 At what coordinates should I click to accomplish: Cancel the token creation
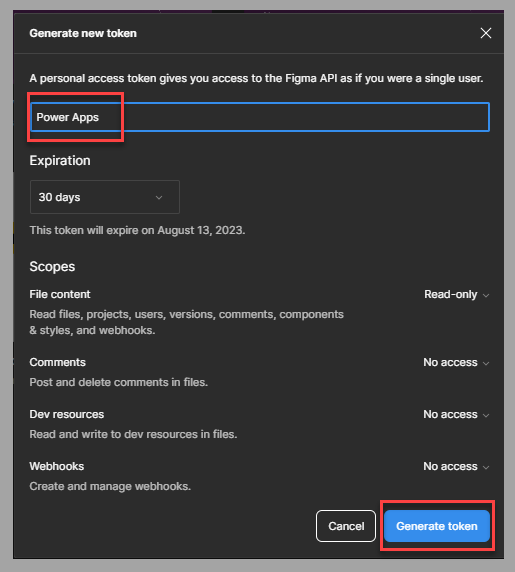pos(346,526)
